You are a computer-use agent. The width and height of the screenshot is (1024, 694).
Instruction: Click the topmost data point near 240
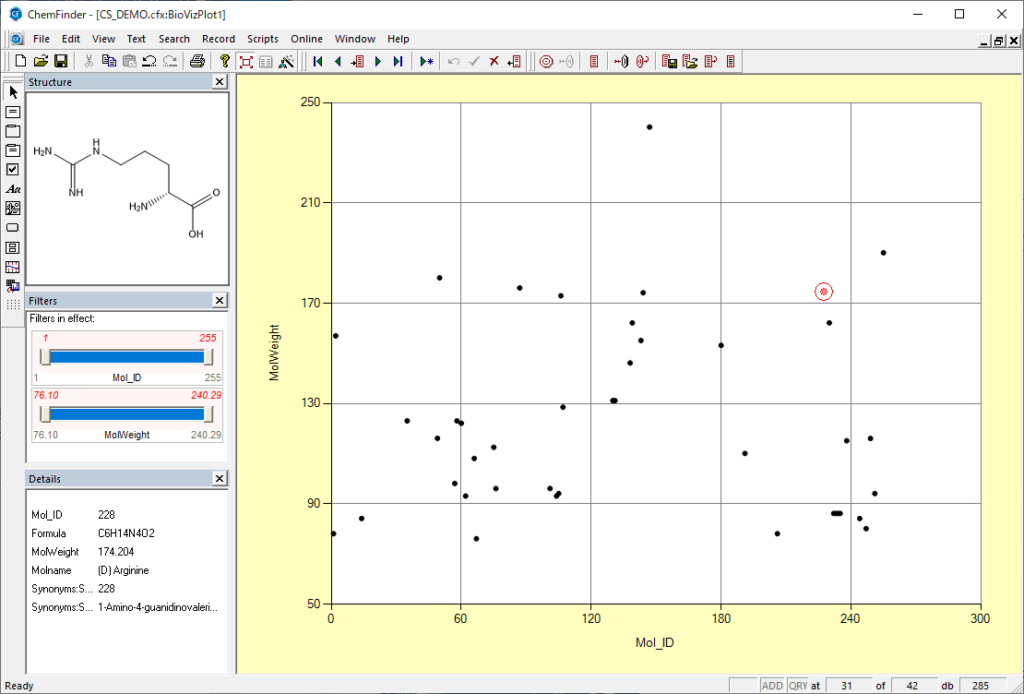tap(649, 127)
